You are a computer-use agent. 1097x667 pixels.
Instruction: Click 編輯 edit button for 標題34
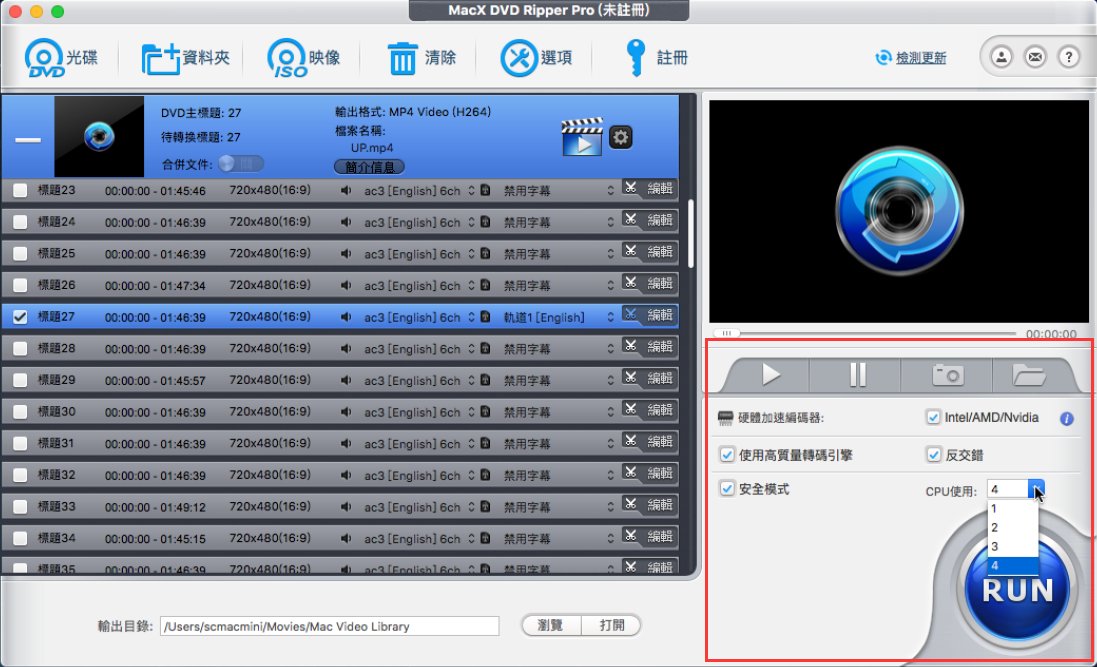(x=660, y=537)
